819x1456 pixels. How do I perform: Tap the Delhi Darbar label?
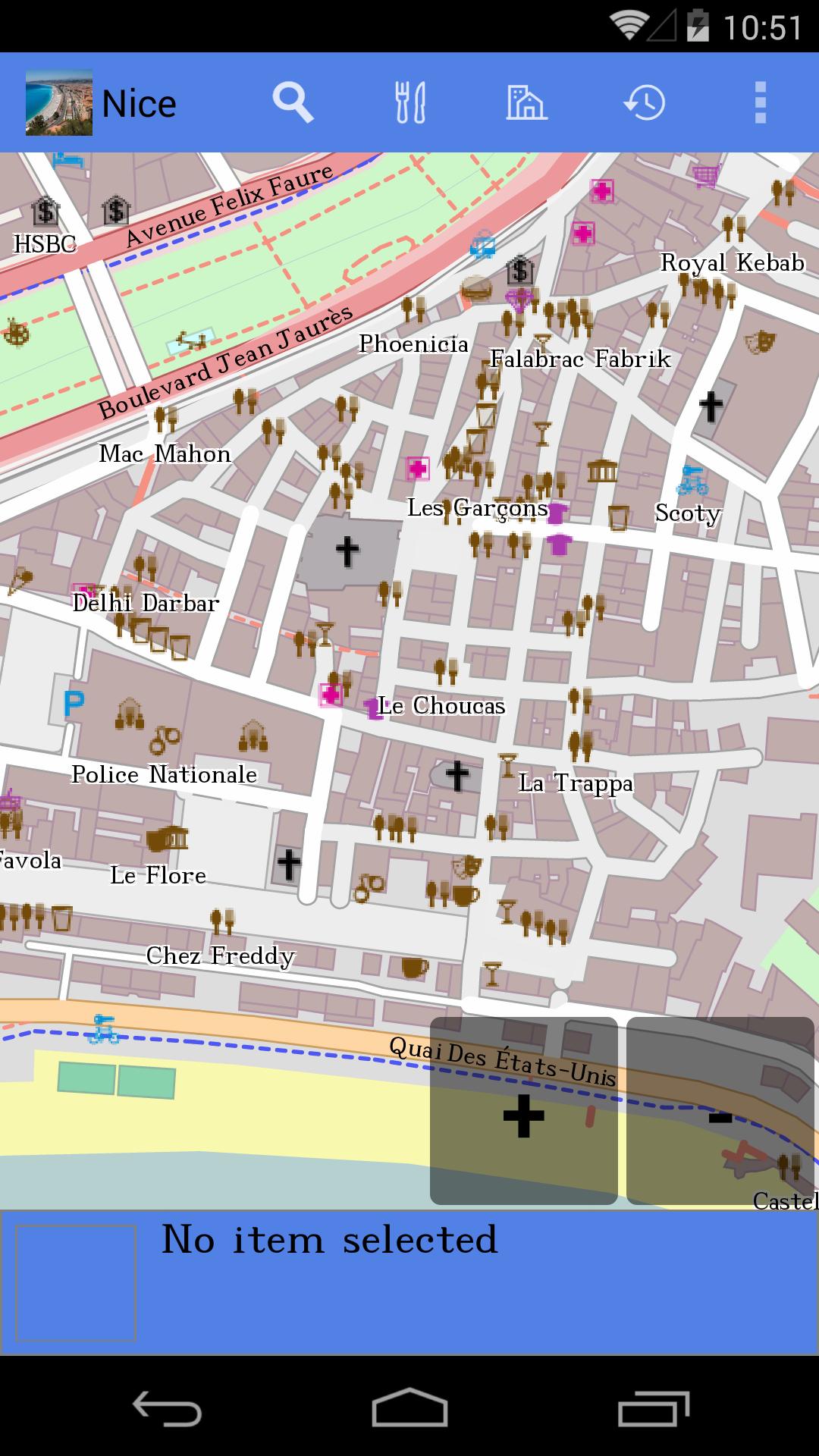point(146,603)
